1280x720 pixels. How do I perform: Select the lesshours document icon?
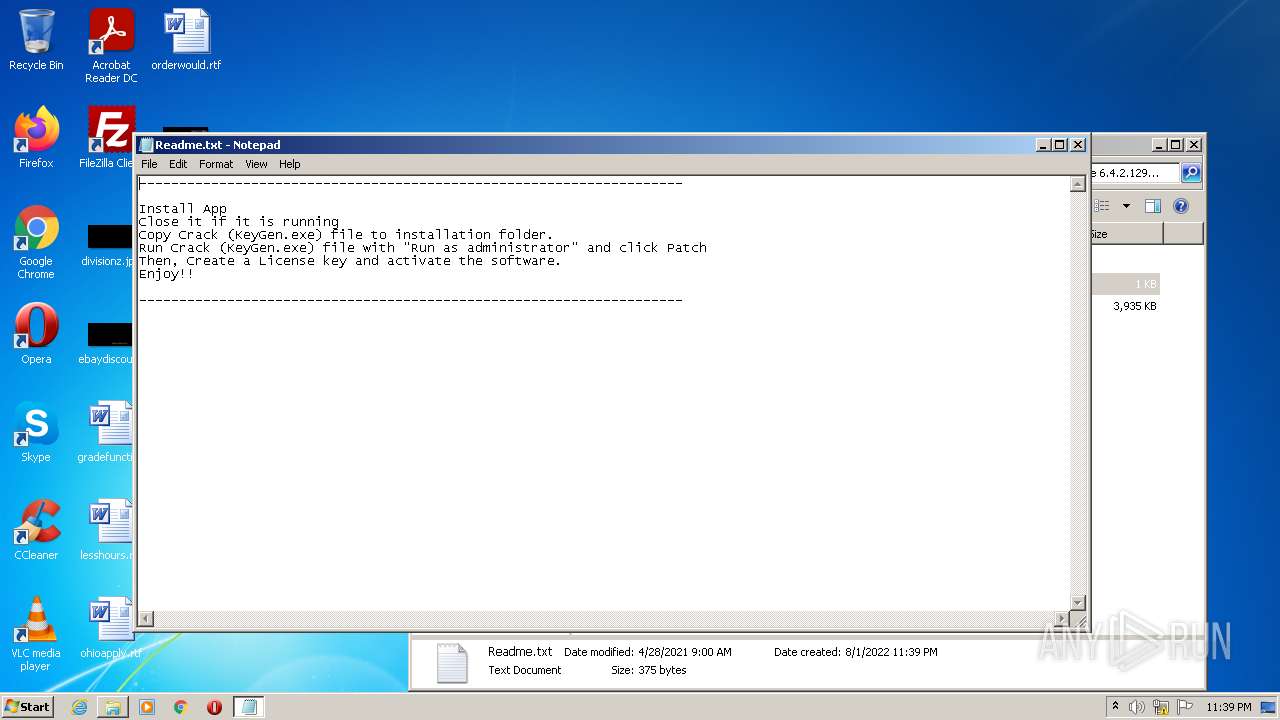[106, 530]
